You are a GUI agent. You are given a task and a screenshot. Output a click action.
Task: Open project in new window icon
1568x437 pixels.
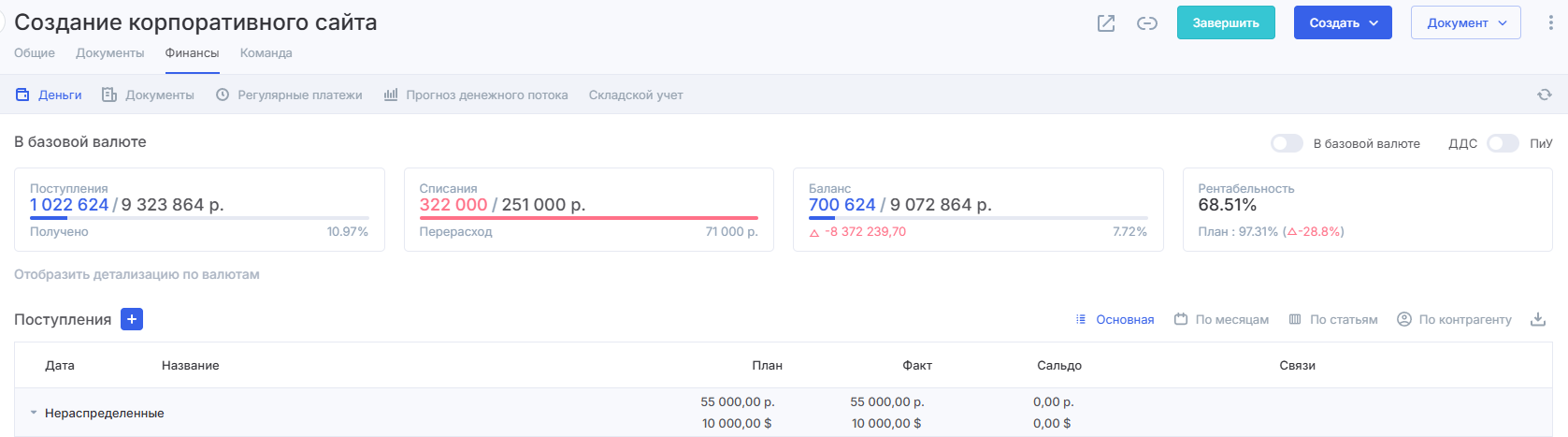coord(1106,23)
